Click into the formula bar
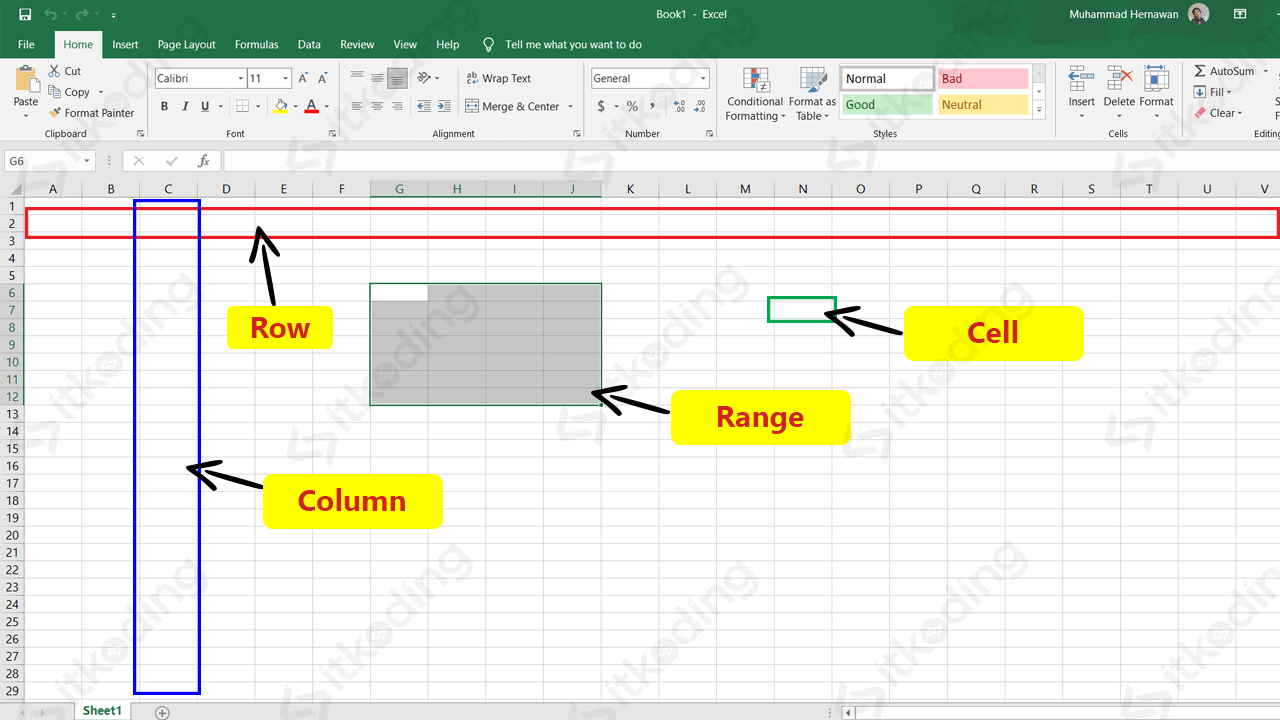 (750, 161)
